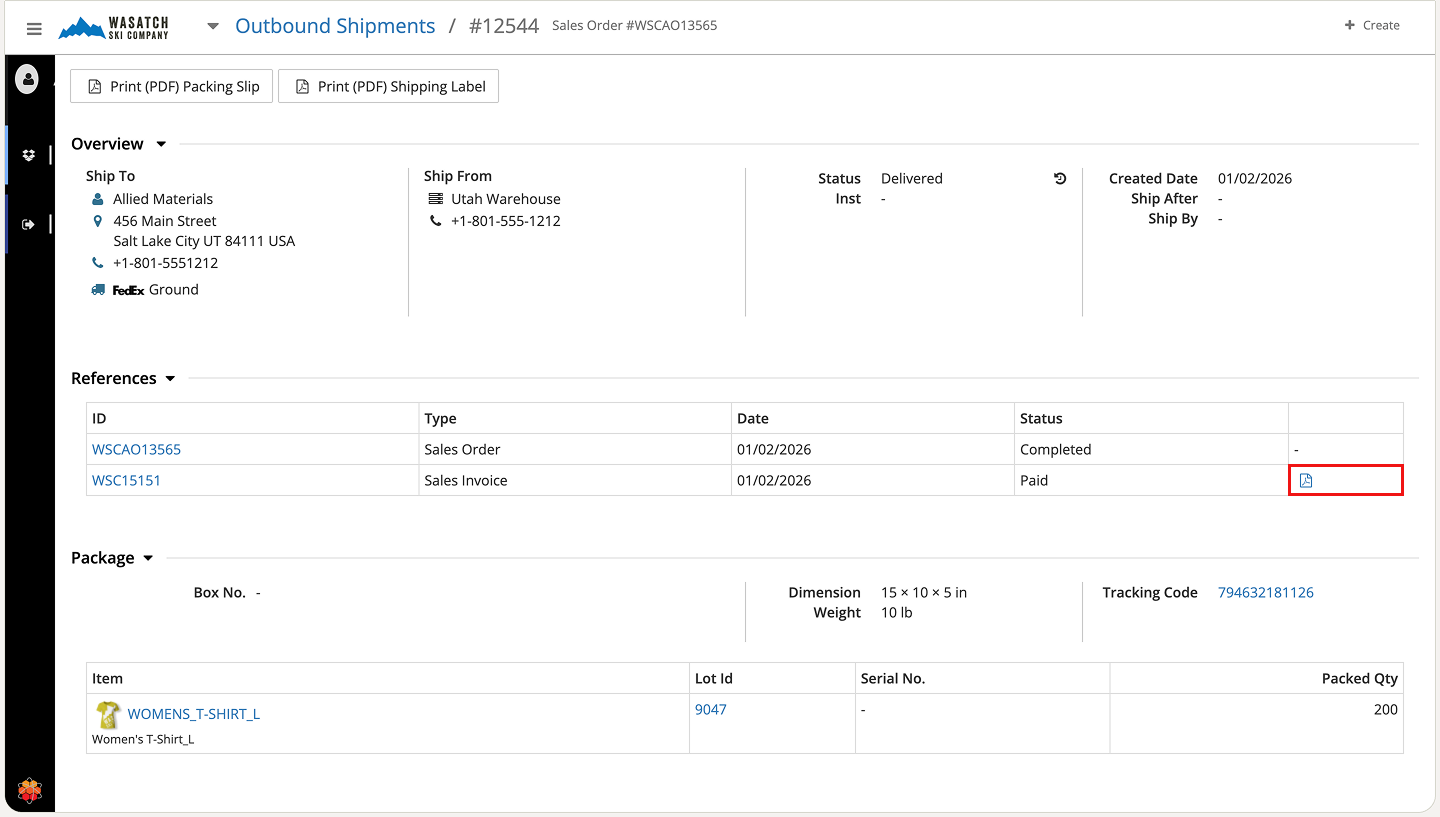Click the Women's T-shirt product thumbnail
1440x817 pixels.
coord(107,714)
